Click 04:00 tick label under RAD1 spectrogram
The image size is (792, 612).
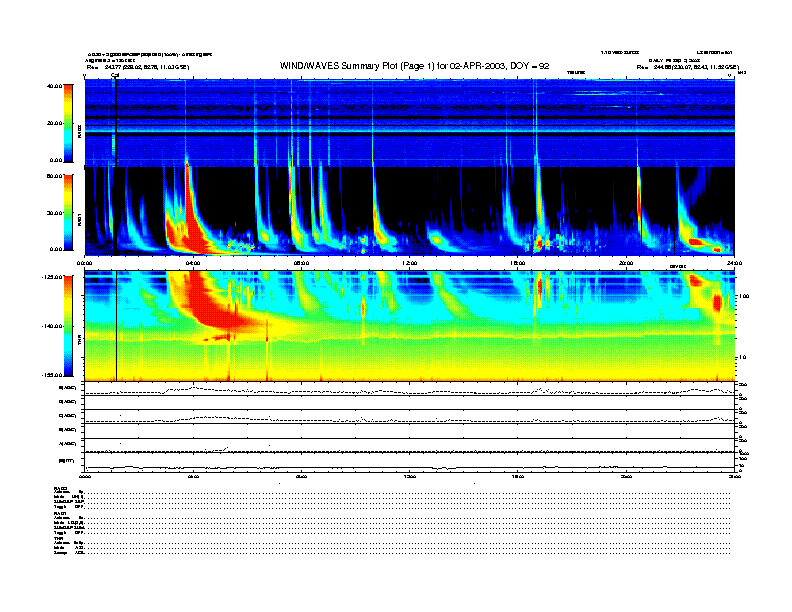tap(193, 263)
